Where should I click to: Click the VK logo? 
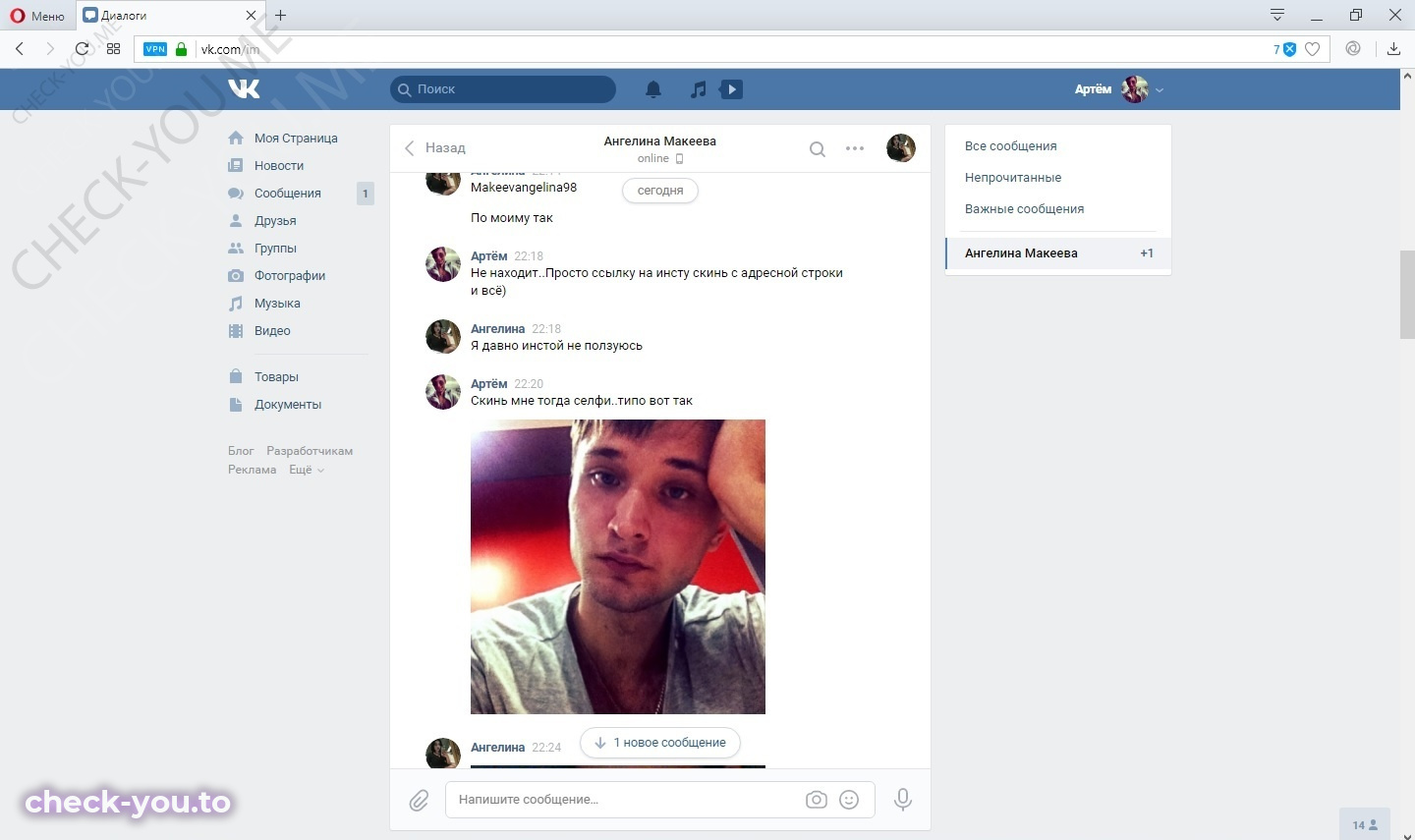pos(244,88)
